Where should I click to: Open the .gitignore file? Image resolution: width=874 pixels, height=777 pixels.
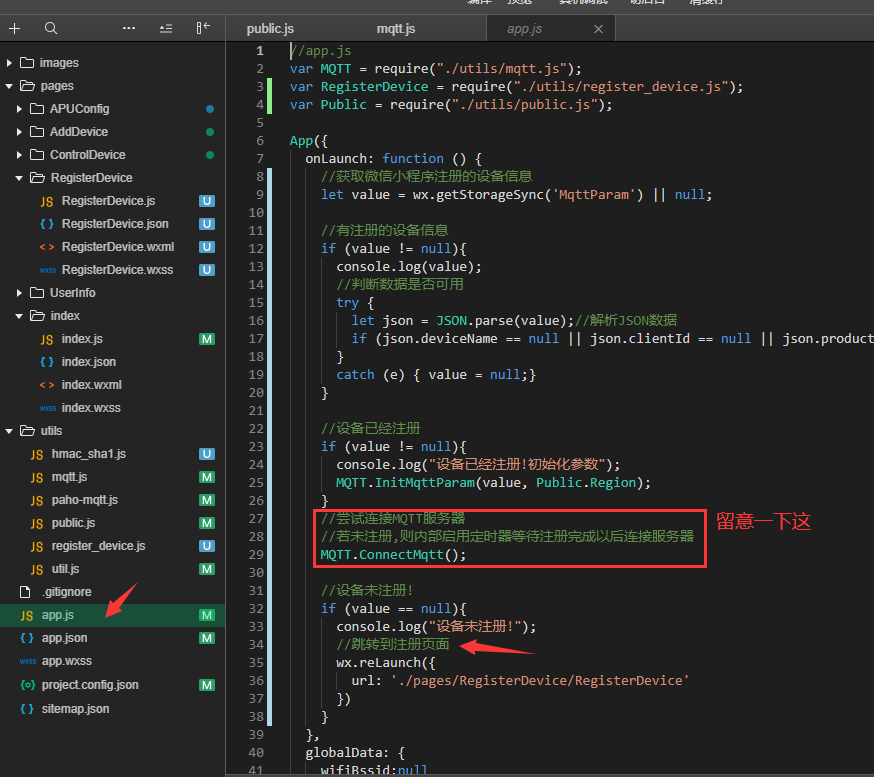[66, 592]
